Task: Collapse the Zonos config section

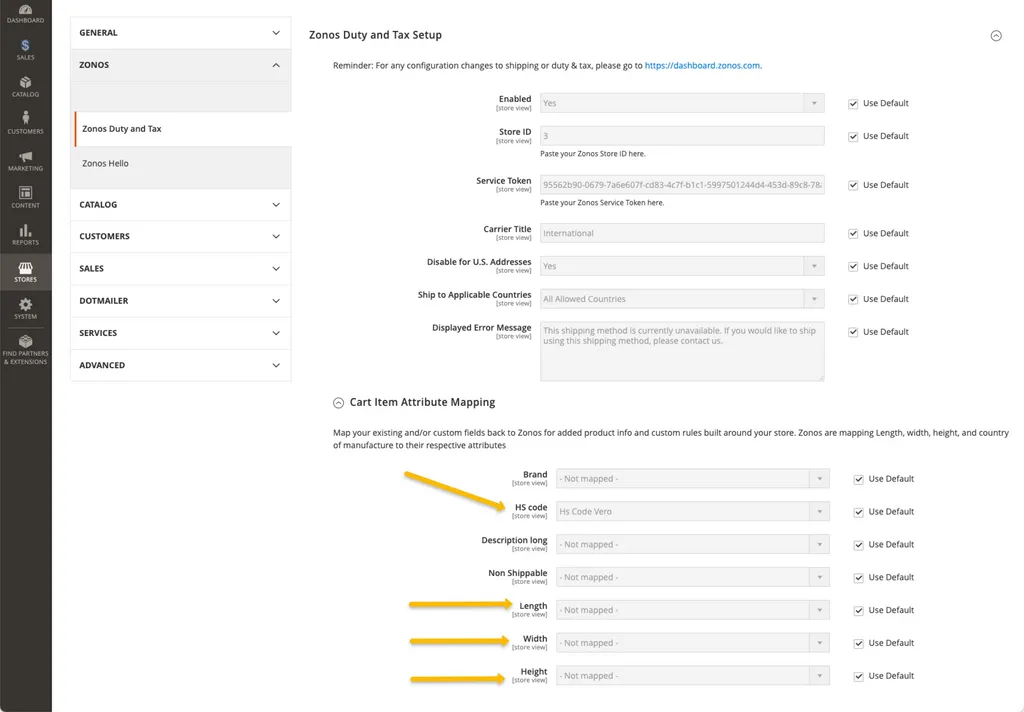Action: click(x=180, y=65)
